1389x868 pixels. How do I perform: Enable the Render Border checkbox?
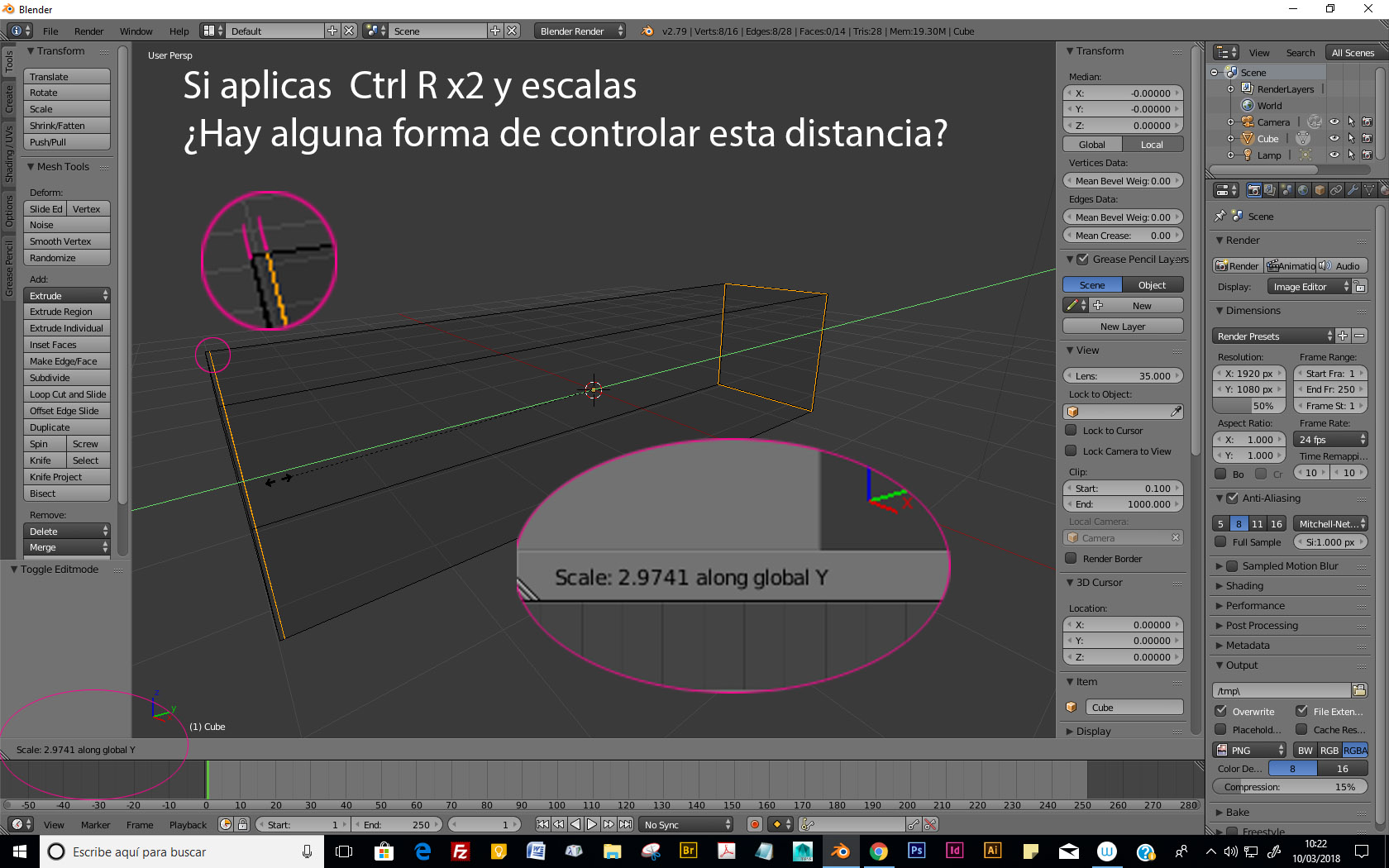coord(1071,558)
